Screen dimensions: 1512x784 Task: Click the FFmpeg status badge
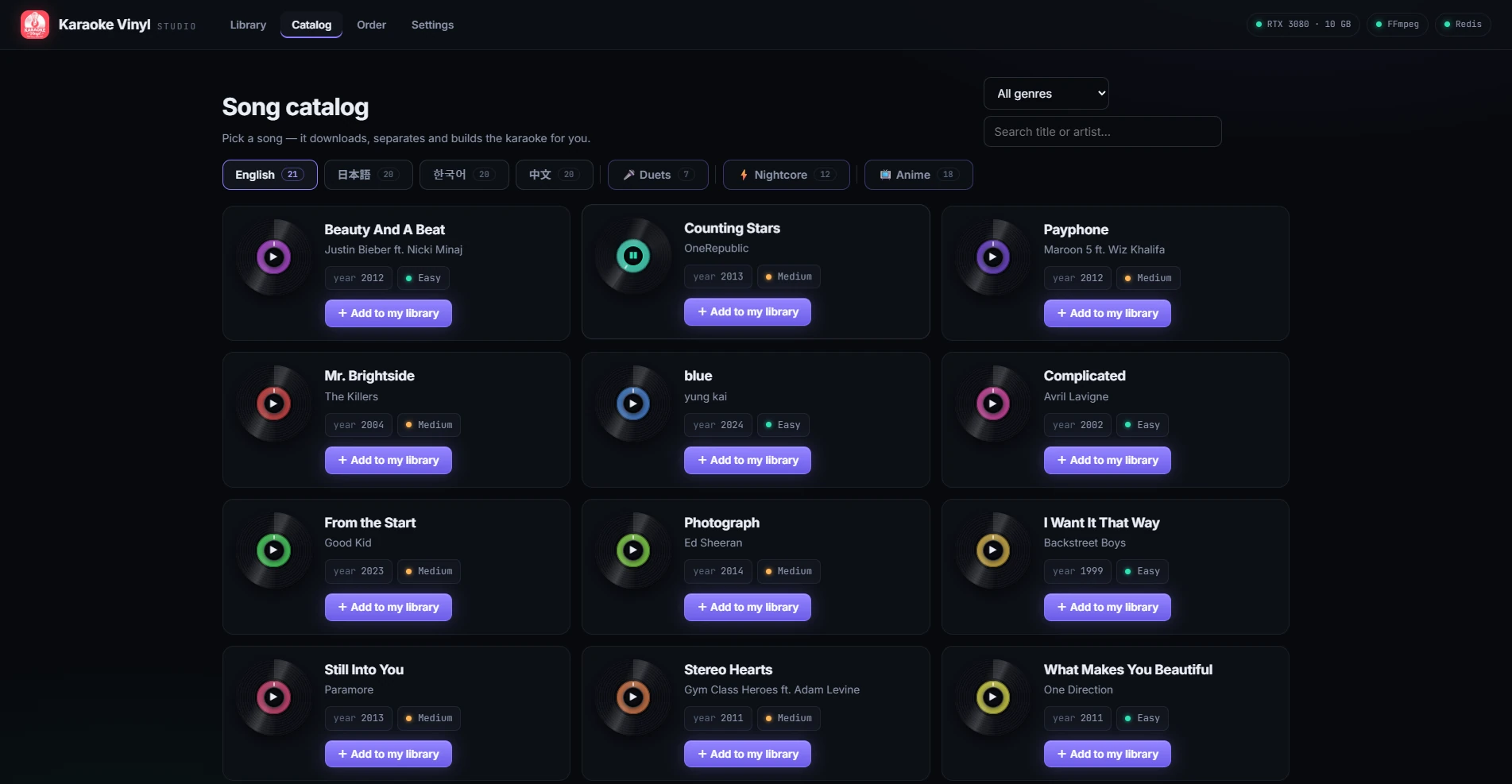coord(1398,25)
